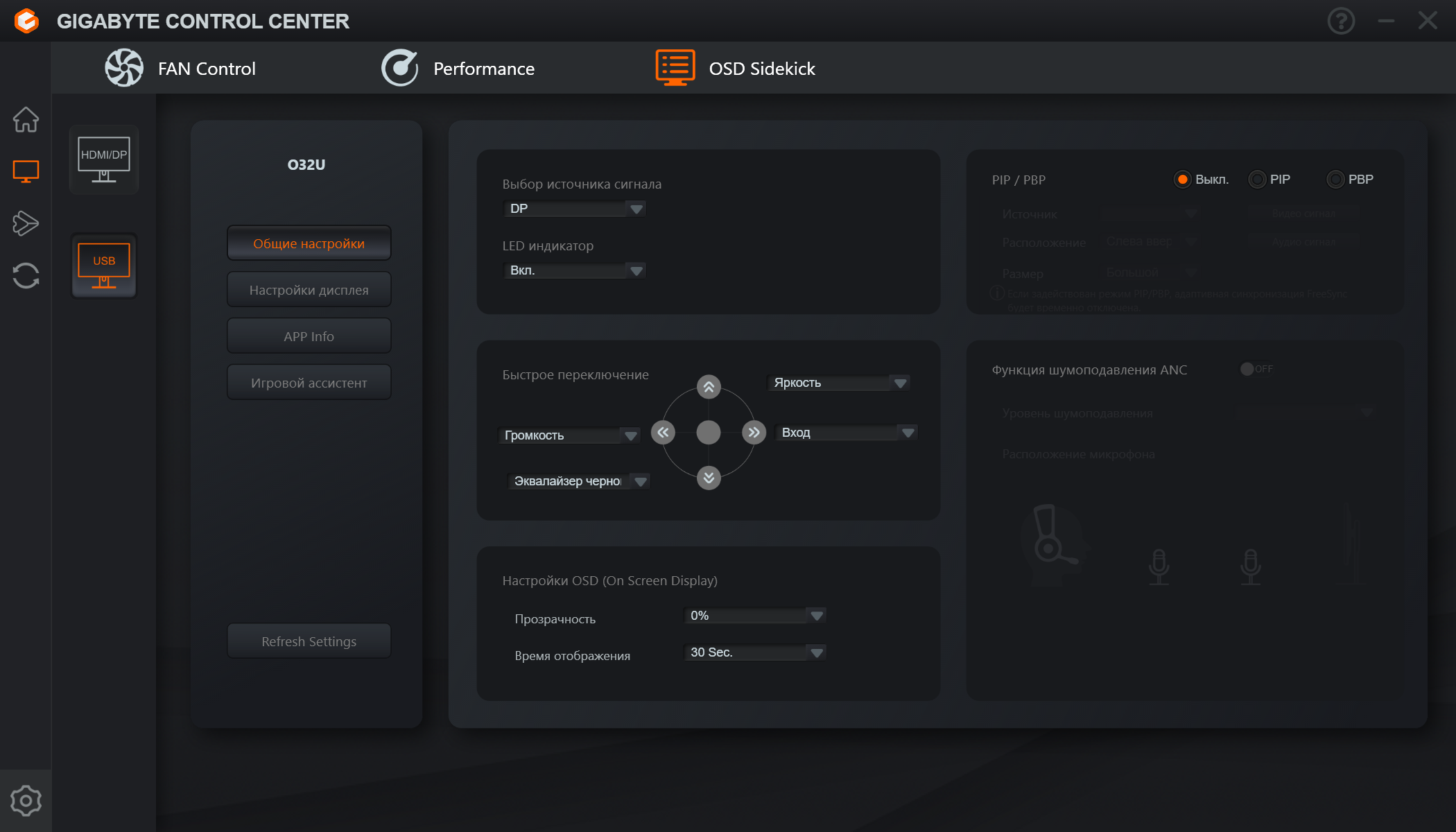Click the help question mark icon
The width and height of the screenshot is (1456, 832).
pos(1341,21)
